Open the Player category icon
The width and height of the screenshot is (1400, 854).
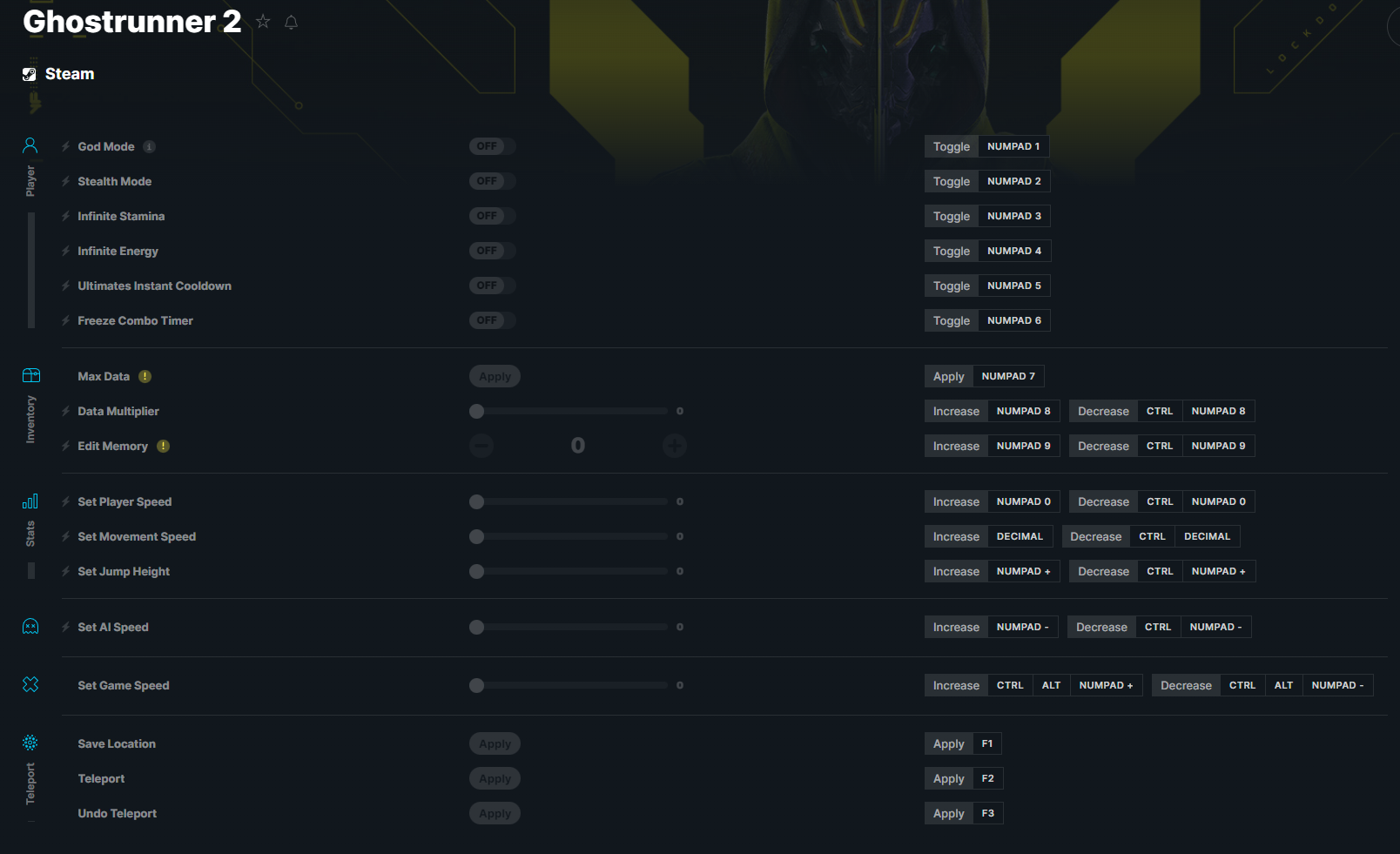(x=30, y=145)
